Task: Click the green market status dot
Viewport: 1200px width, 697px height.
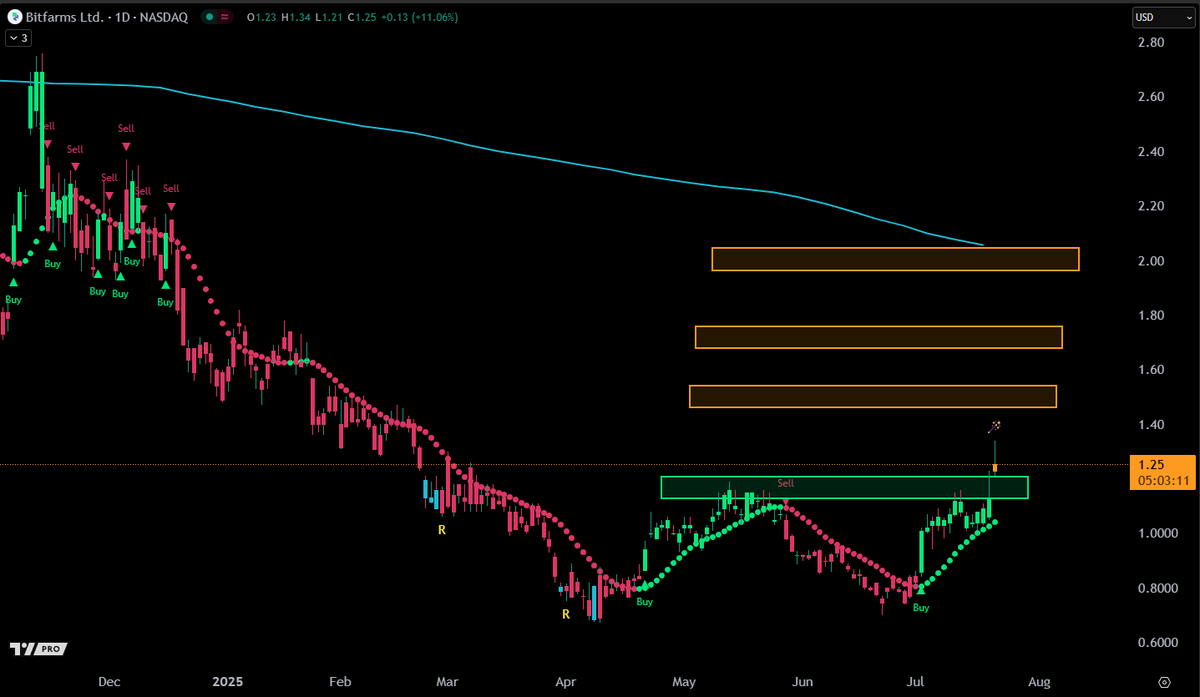Action: click(x=209, y=18)
